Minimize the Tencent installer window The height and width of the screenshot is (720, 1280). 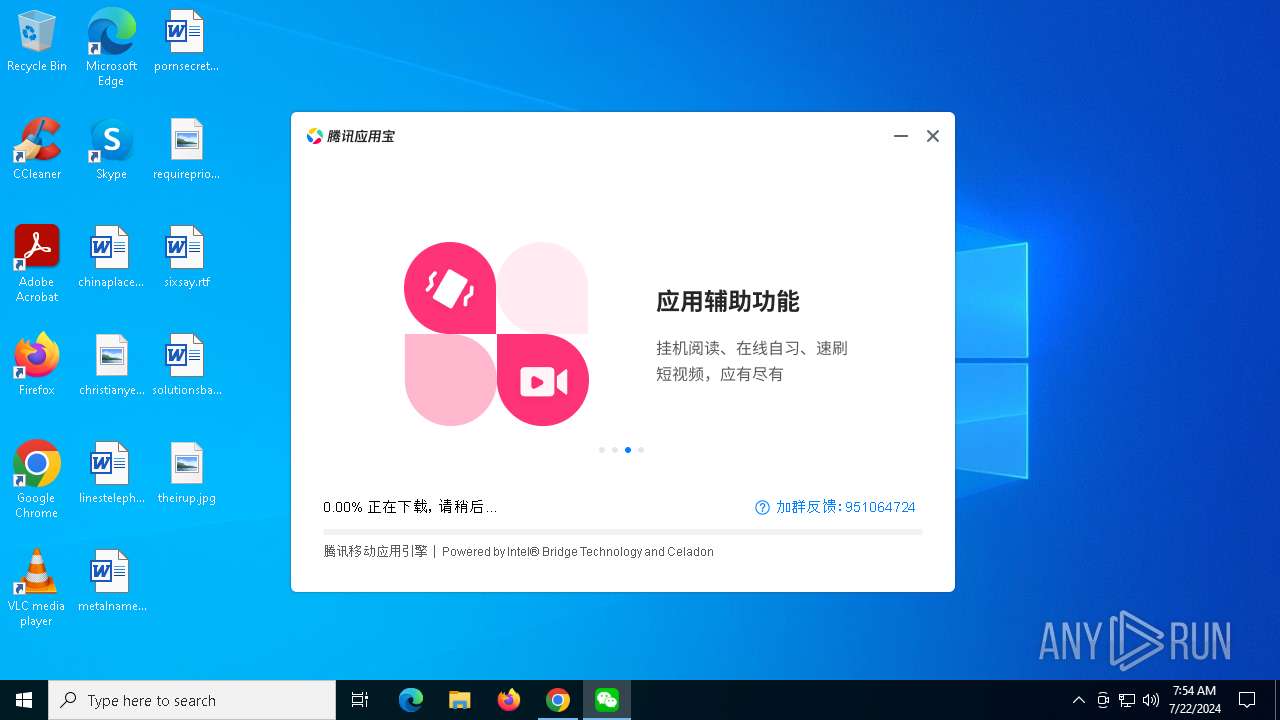[x=901, y=136]
